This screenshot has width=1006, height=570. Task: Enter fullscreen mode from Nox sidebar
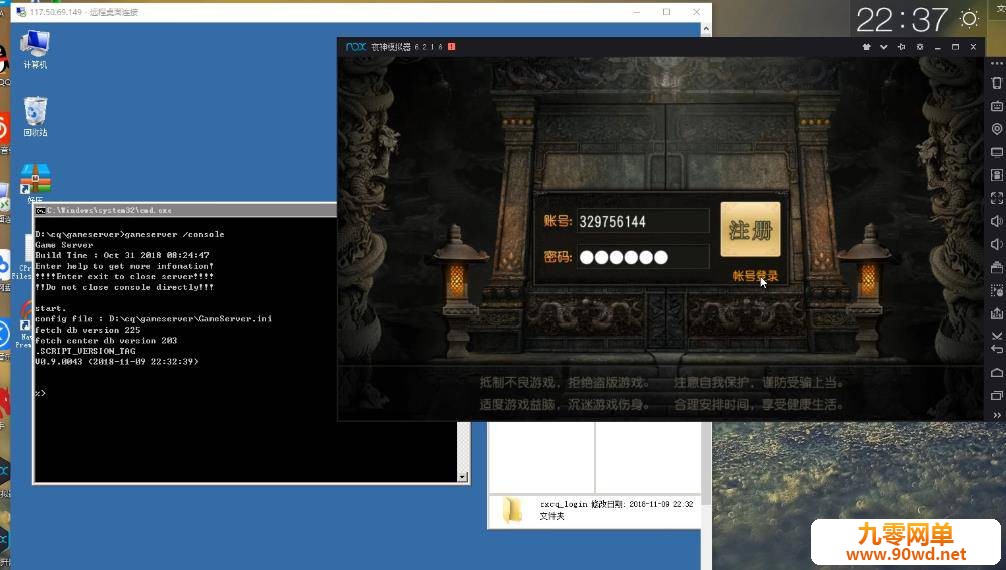[x=996, y=198]
